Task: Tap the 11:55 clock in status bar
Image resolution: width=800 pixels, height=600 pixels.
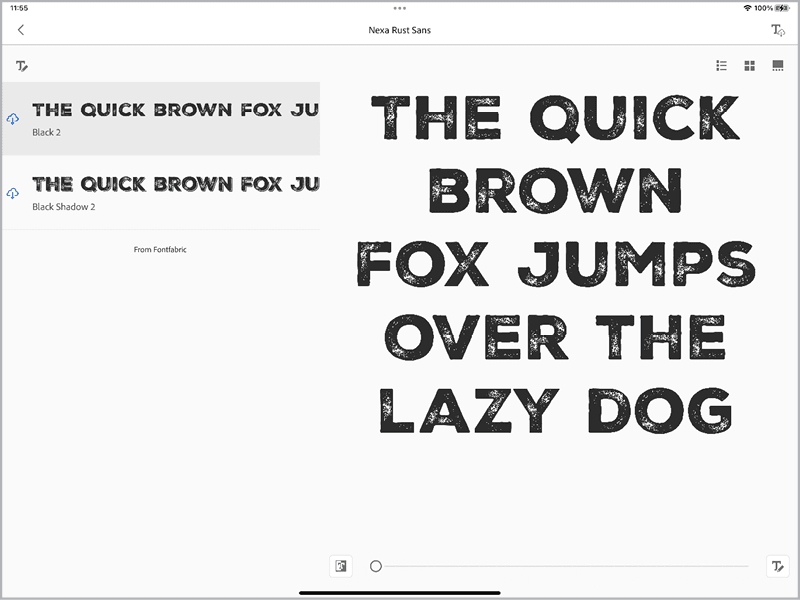Action: (x=19, y=8)
